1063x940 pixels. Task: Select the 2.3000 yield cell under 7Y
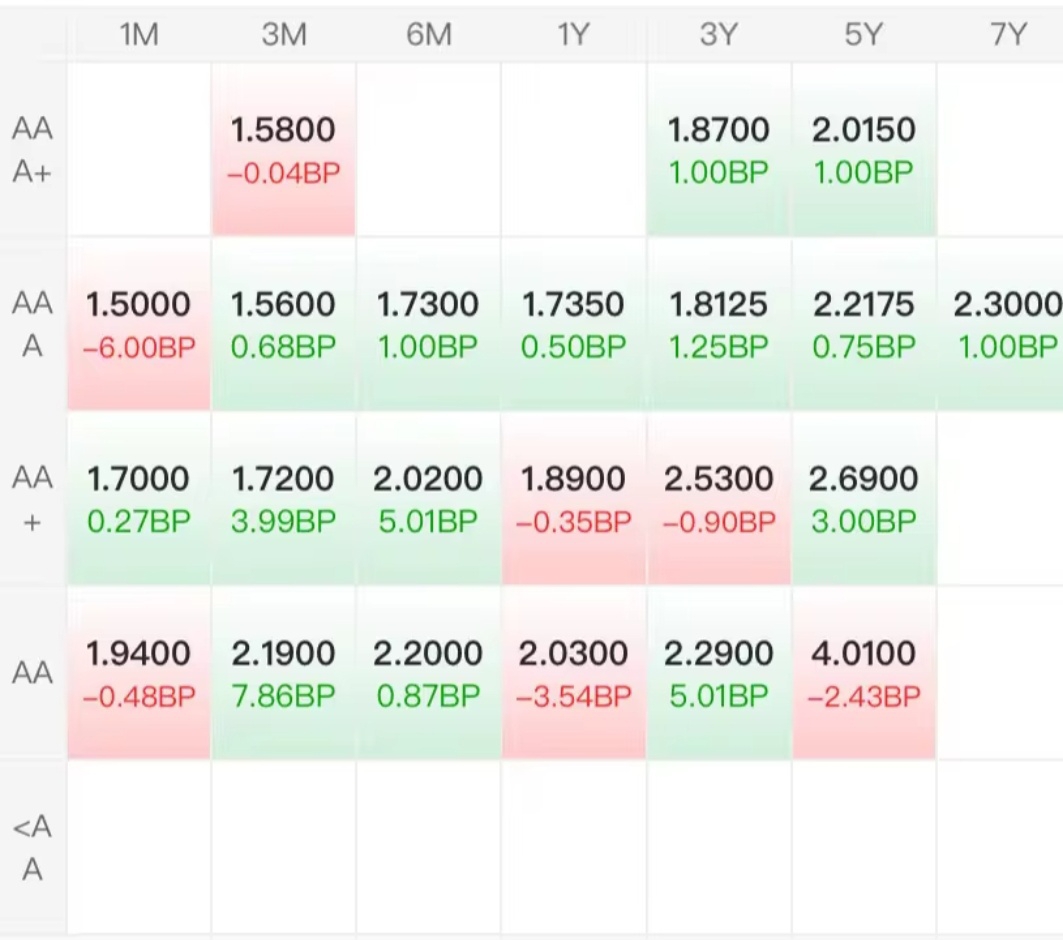click(x=1005, y=324)
